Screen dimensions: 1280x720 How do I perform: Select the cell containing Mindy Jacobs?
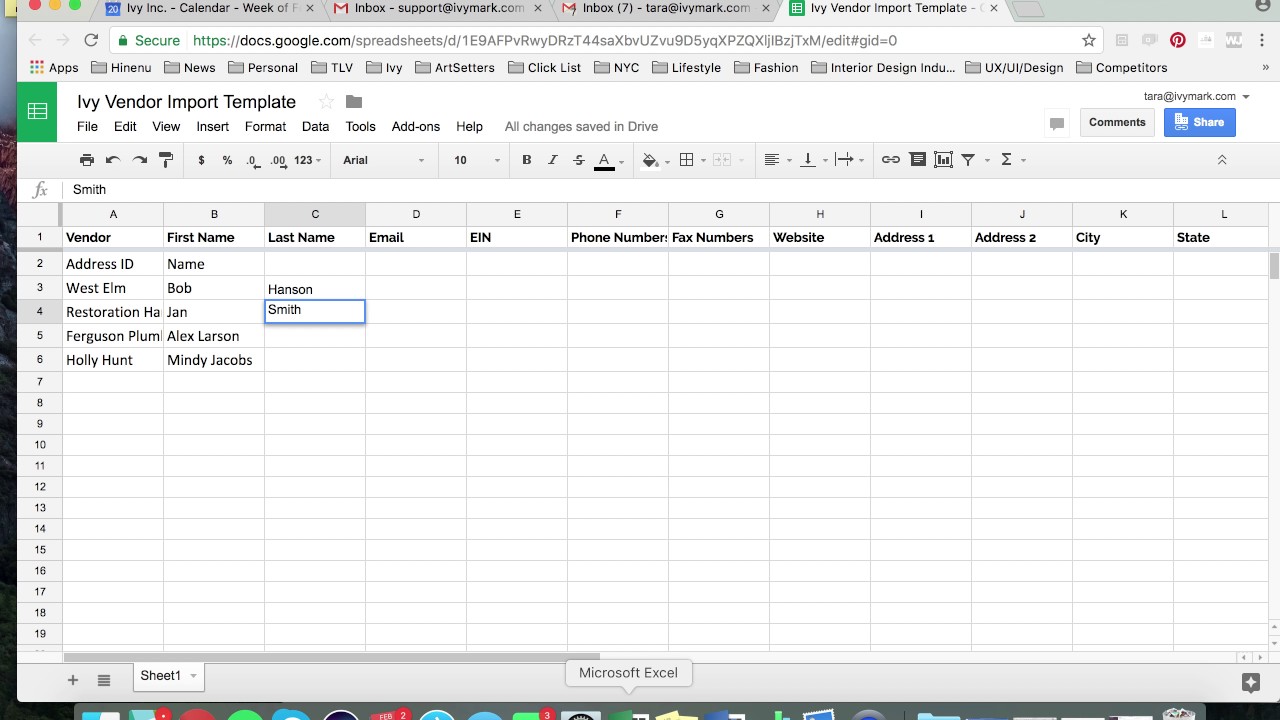pos(214,360)
